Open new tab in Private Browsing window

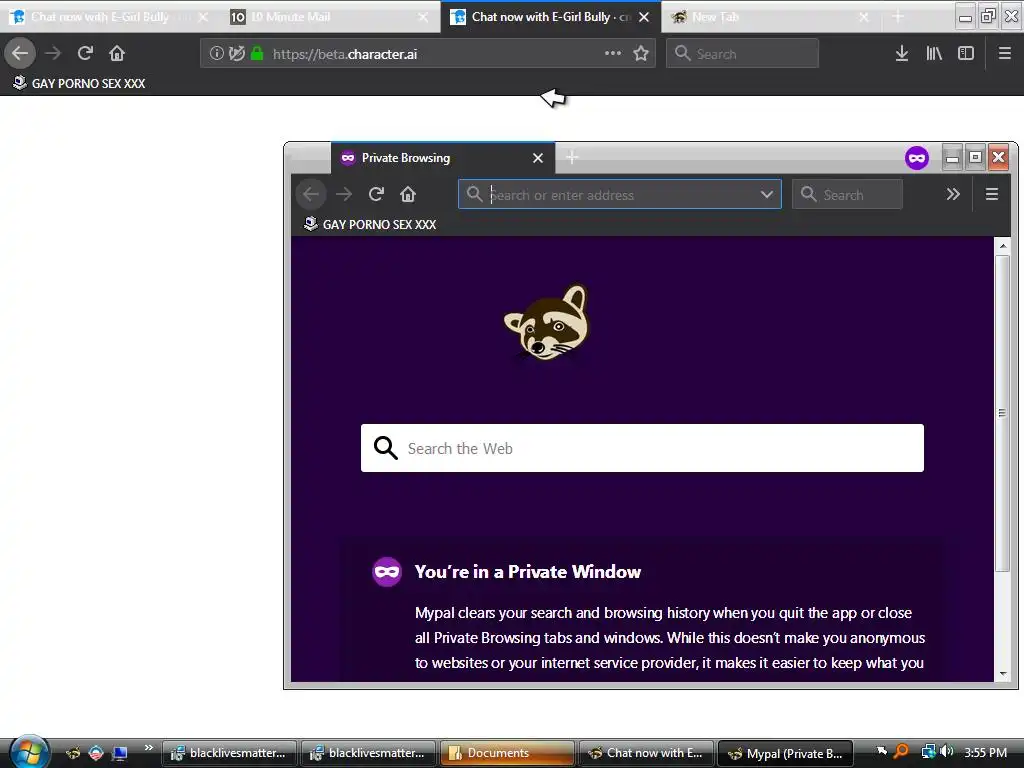572,157
